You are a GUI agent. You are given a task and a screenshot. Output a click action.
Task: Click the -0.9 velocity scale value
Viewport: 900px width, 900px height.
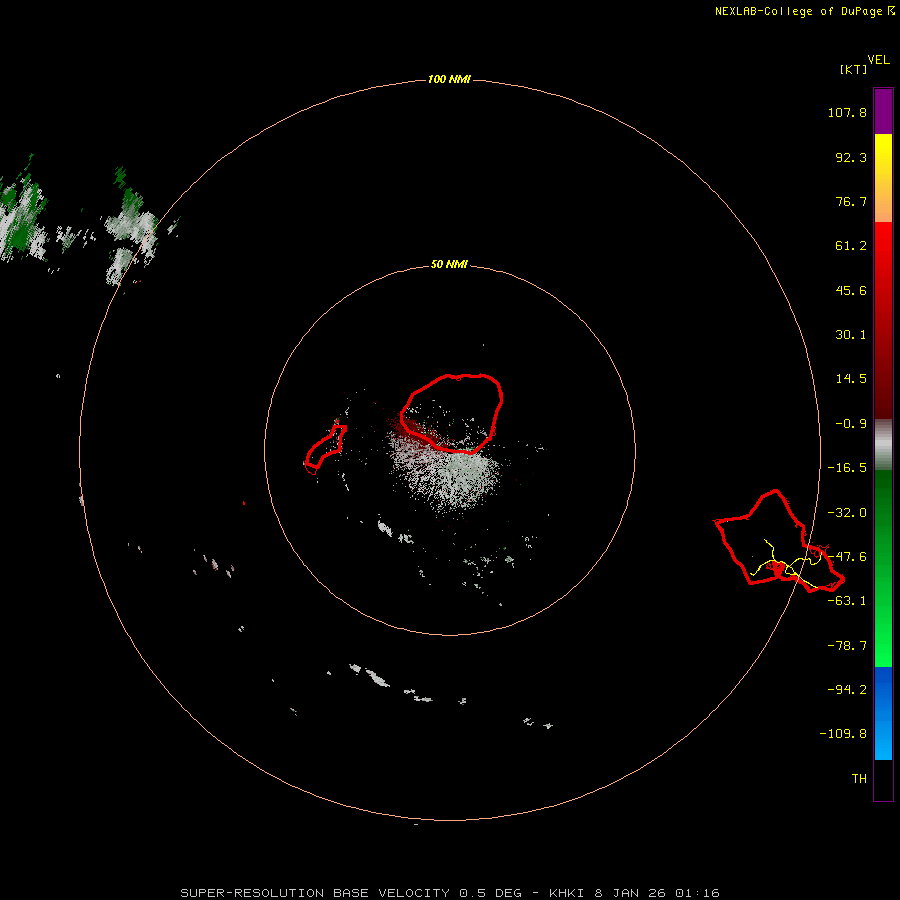[851, 424]
